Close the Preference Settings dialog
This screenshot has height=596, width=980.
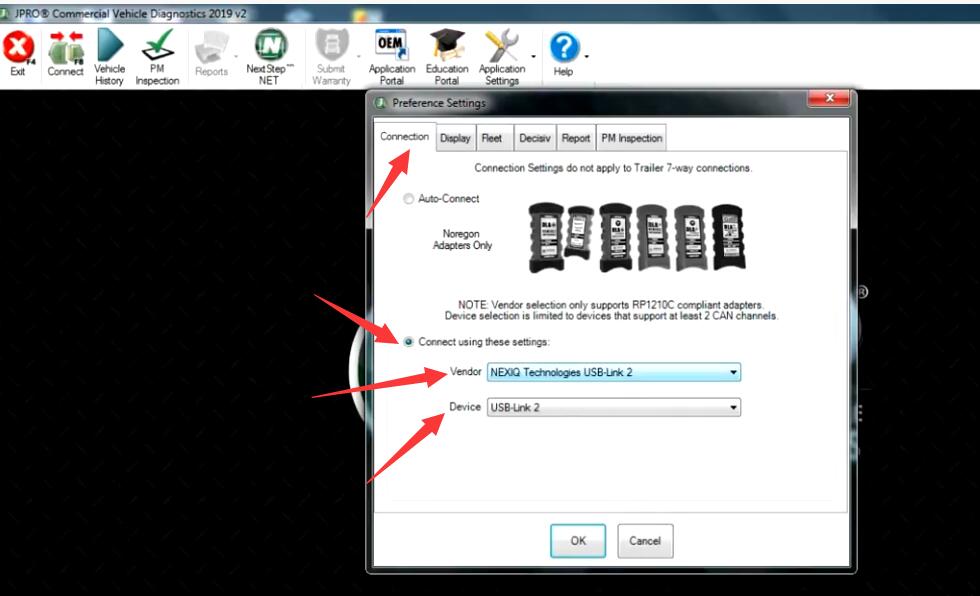829,98
